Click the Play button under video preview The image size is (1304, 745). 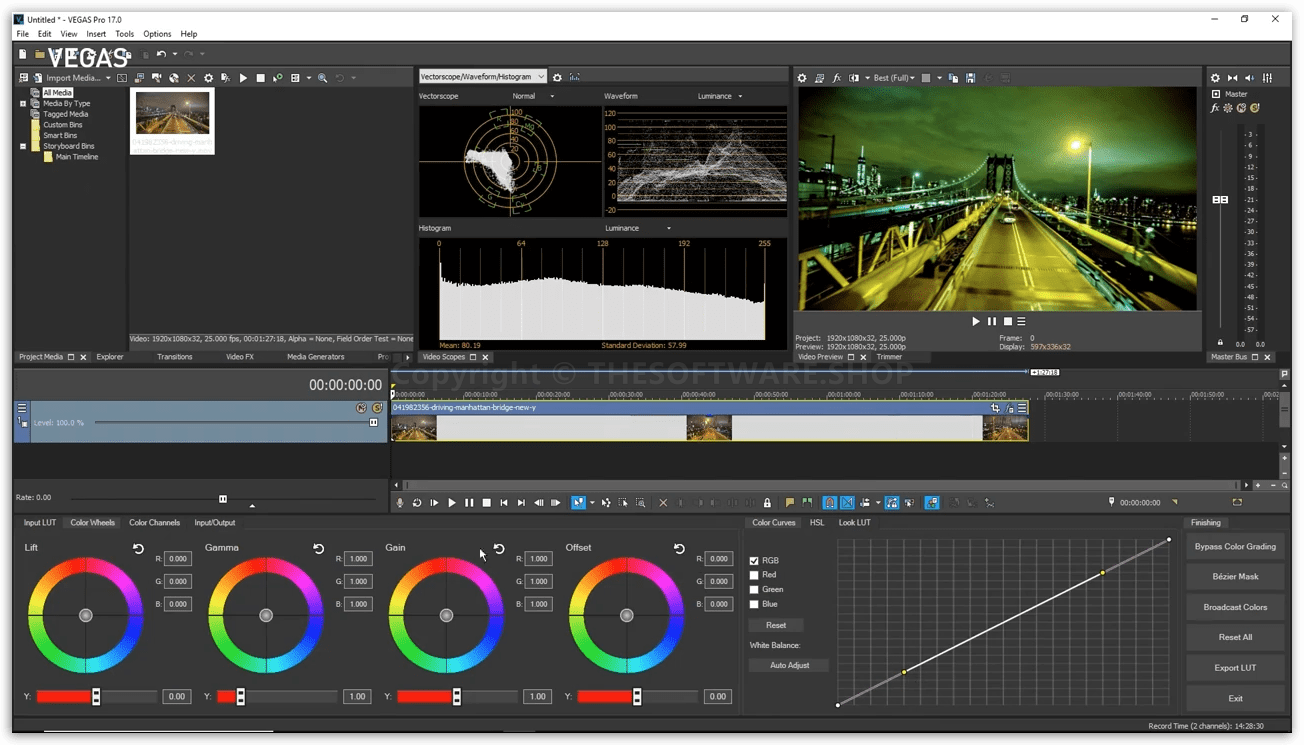(976, 321)
